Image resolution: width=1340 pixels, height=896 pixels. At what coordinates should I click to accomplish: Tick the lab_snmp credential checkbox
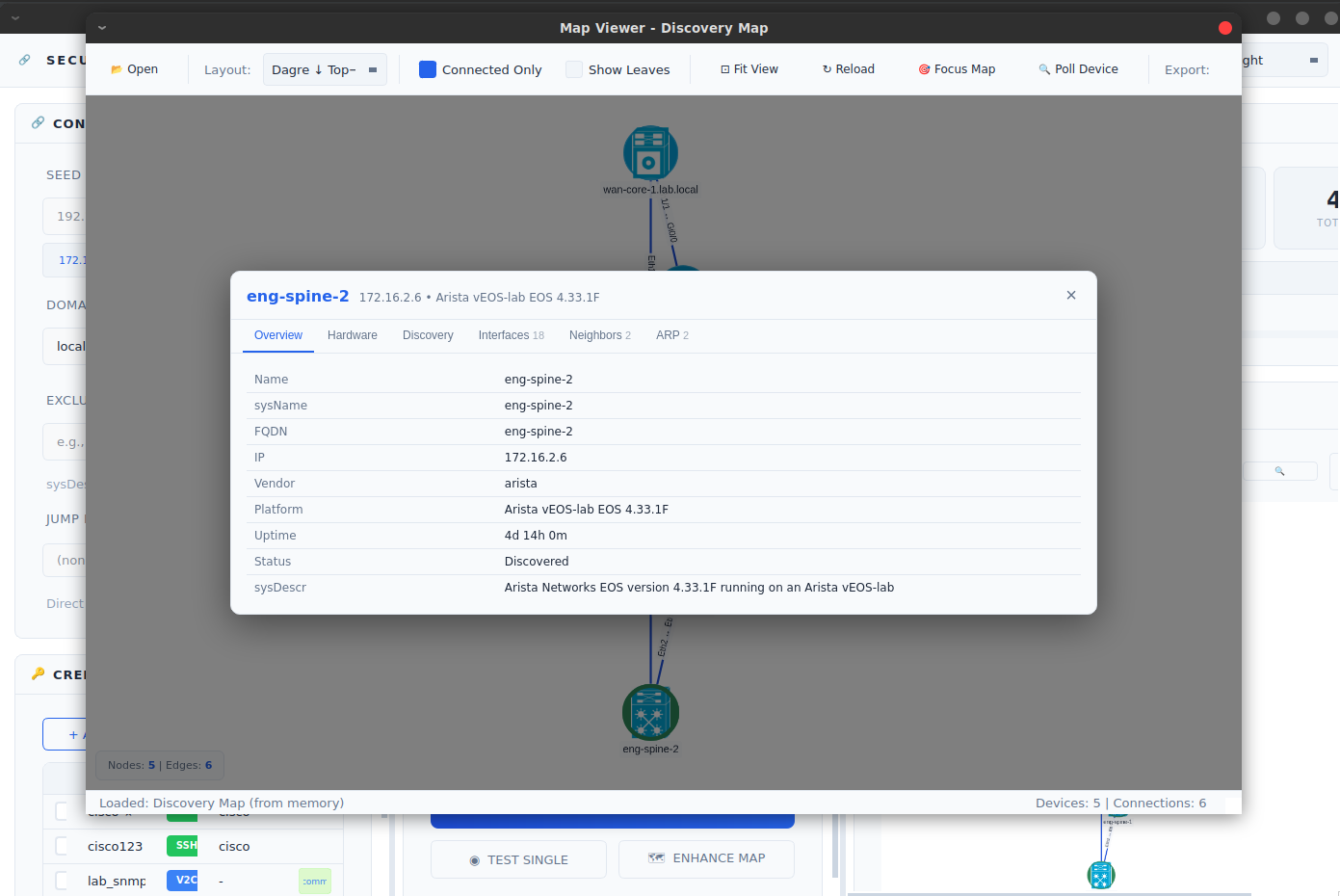[x=62, y=881]
